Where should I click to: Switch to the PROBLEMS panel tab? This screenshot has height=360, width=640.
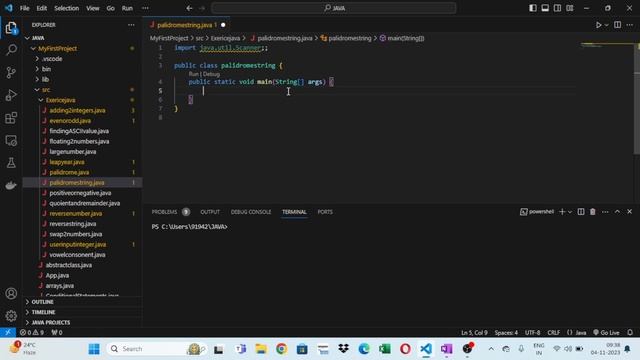[x=164, y=212]
